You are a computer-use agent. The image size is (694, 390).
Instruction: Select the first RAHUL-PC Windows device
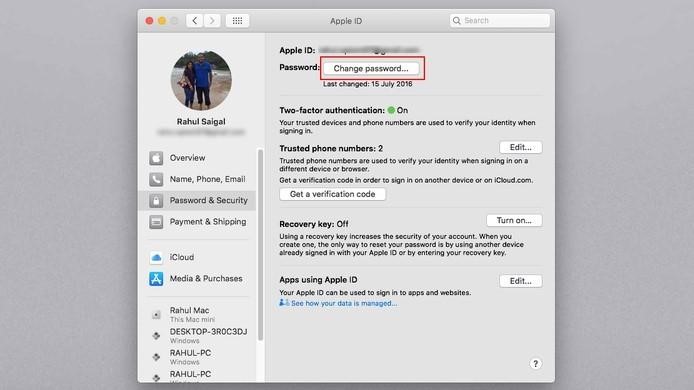point(198,357)
